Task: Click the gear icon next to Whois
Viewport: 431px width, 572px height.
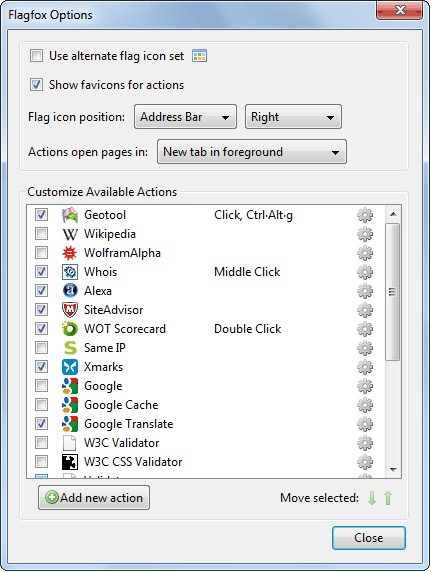Action: click(365, 272)
